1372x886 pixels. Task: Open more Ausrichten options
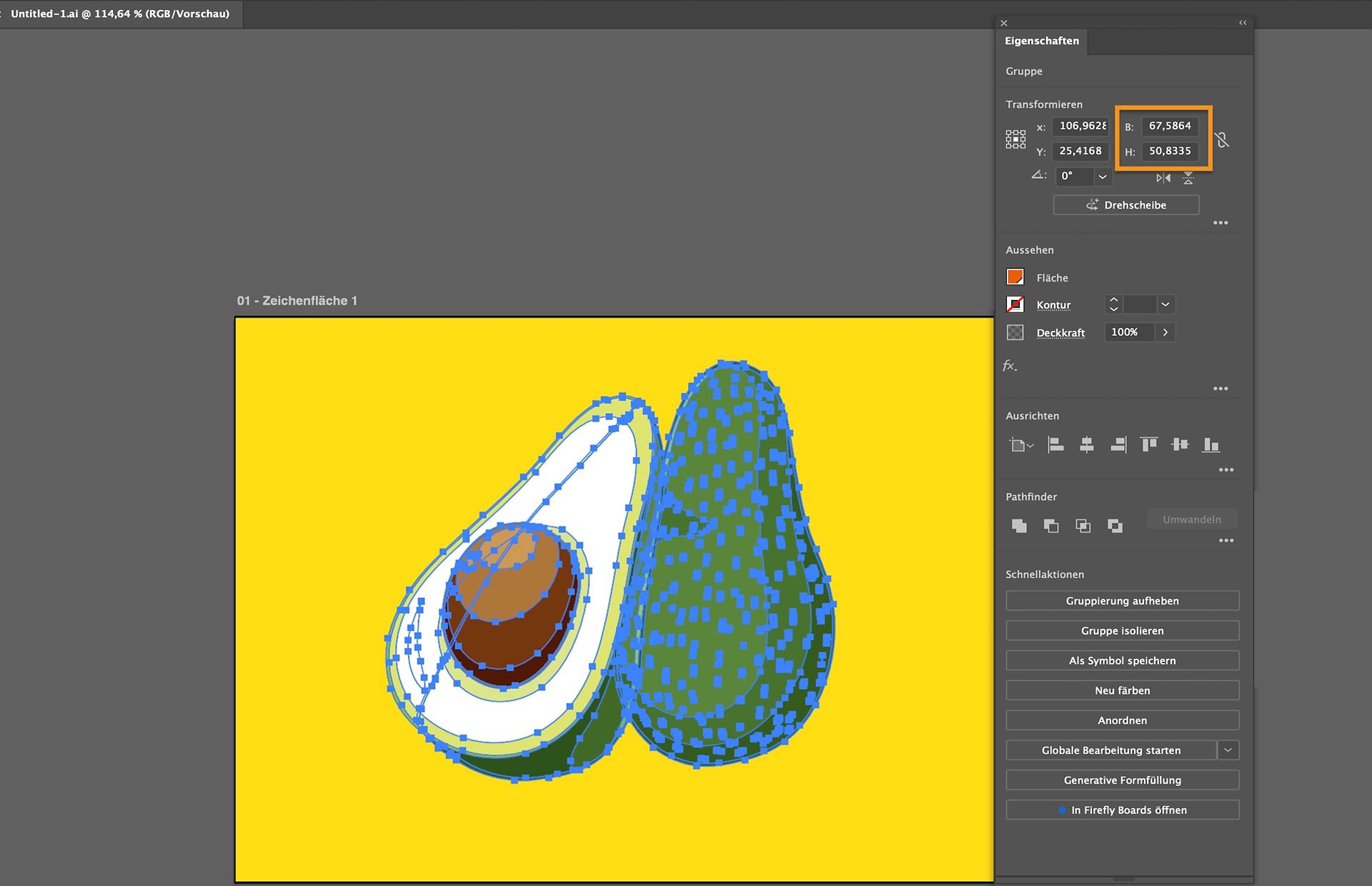point(1226,470)
